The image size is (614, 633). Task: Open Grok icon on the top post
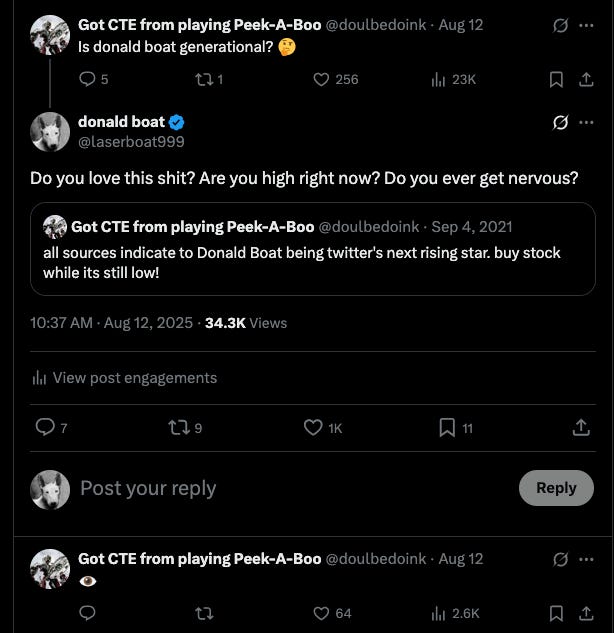561,24
